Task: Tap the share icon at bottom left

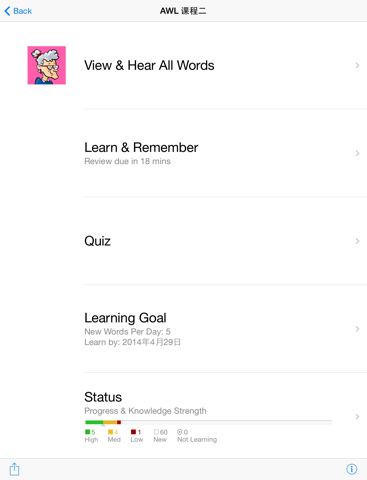Action: click(x=14, y=469)
